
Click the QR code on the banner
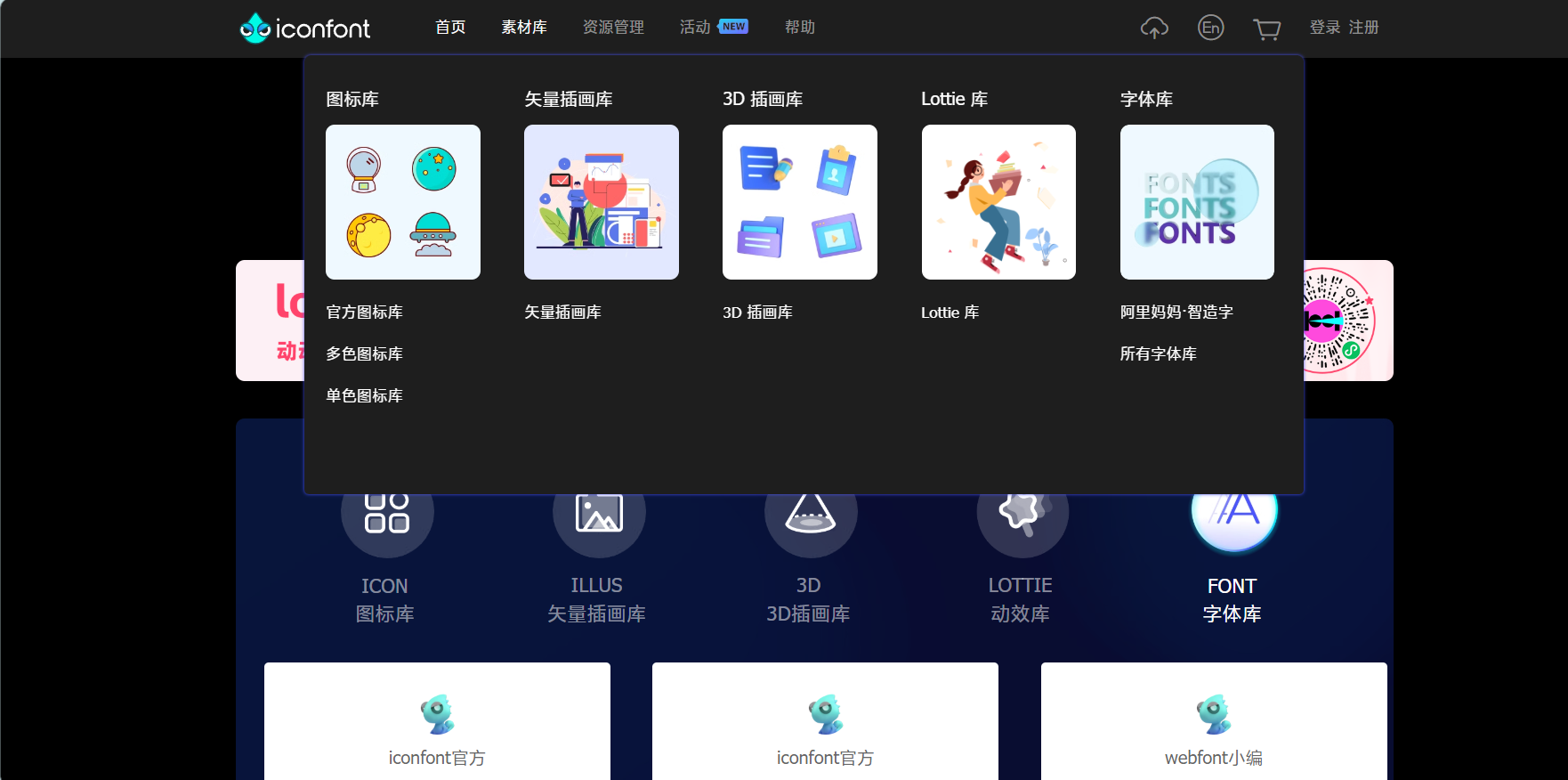coord(1340,321)
